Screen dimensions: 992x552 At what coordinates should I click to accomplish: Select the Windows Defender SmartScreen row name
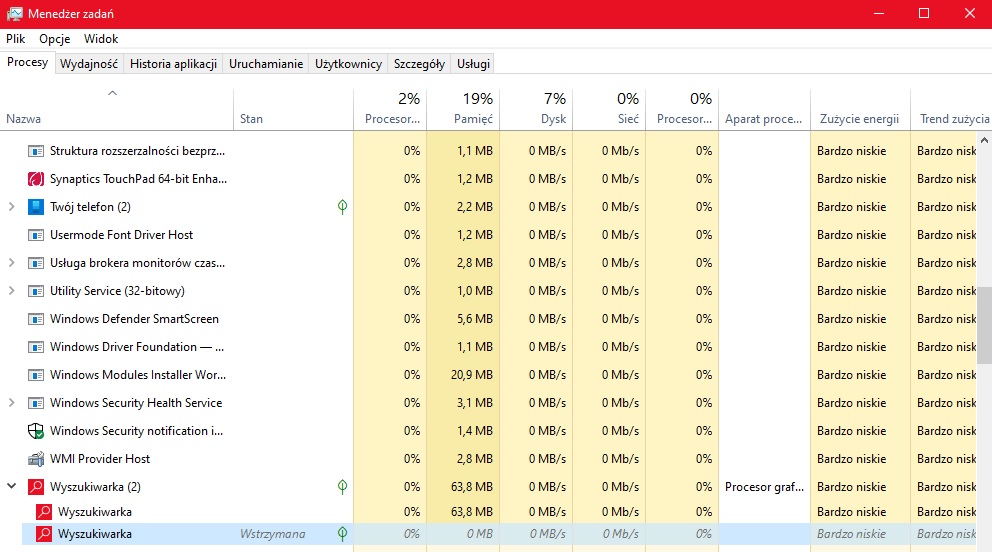(x=134, y=319)
